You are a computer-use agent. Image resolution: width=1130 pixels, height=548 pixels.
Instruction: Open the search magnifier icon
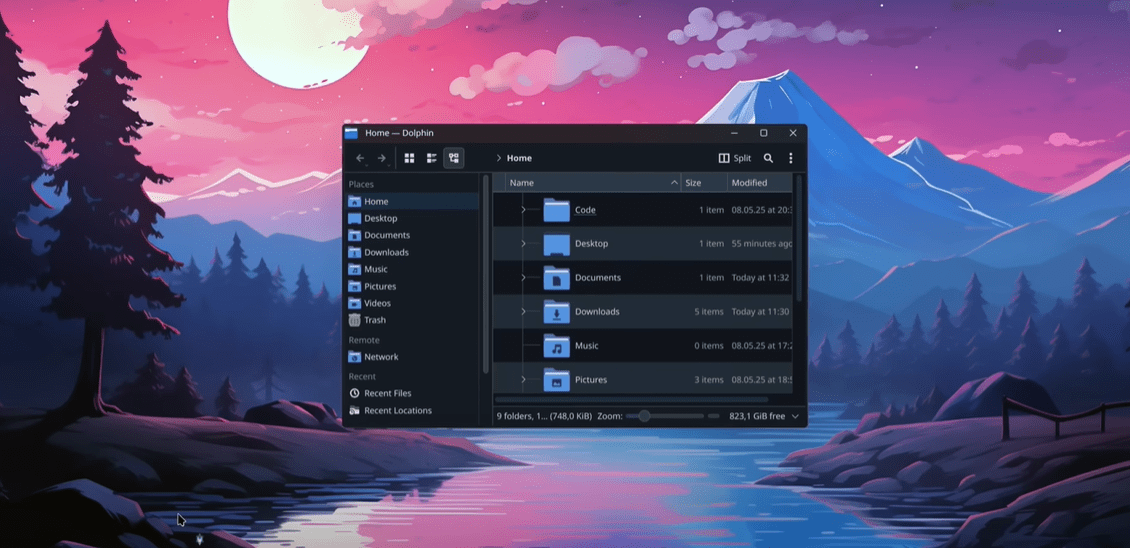pyautogui.click(x=768, y=158)
